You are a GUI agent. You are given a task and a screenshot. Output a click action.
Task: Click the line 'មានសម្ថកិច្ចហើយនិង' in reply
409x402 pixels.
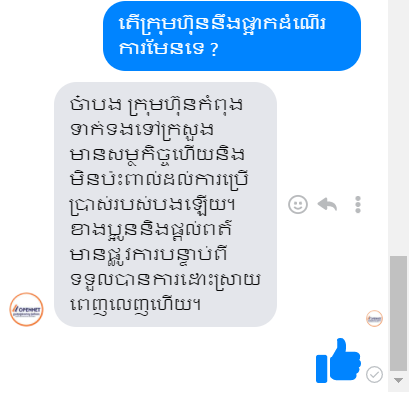(x=157, y=155)
